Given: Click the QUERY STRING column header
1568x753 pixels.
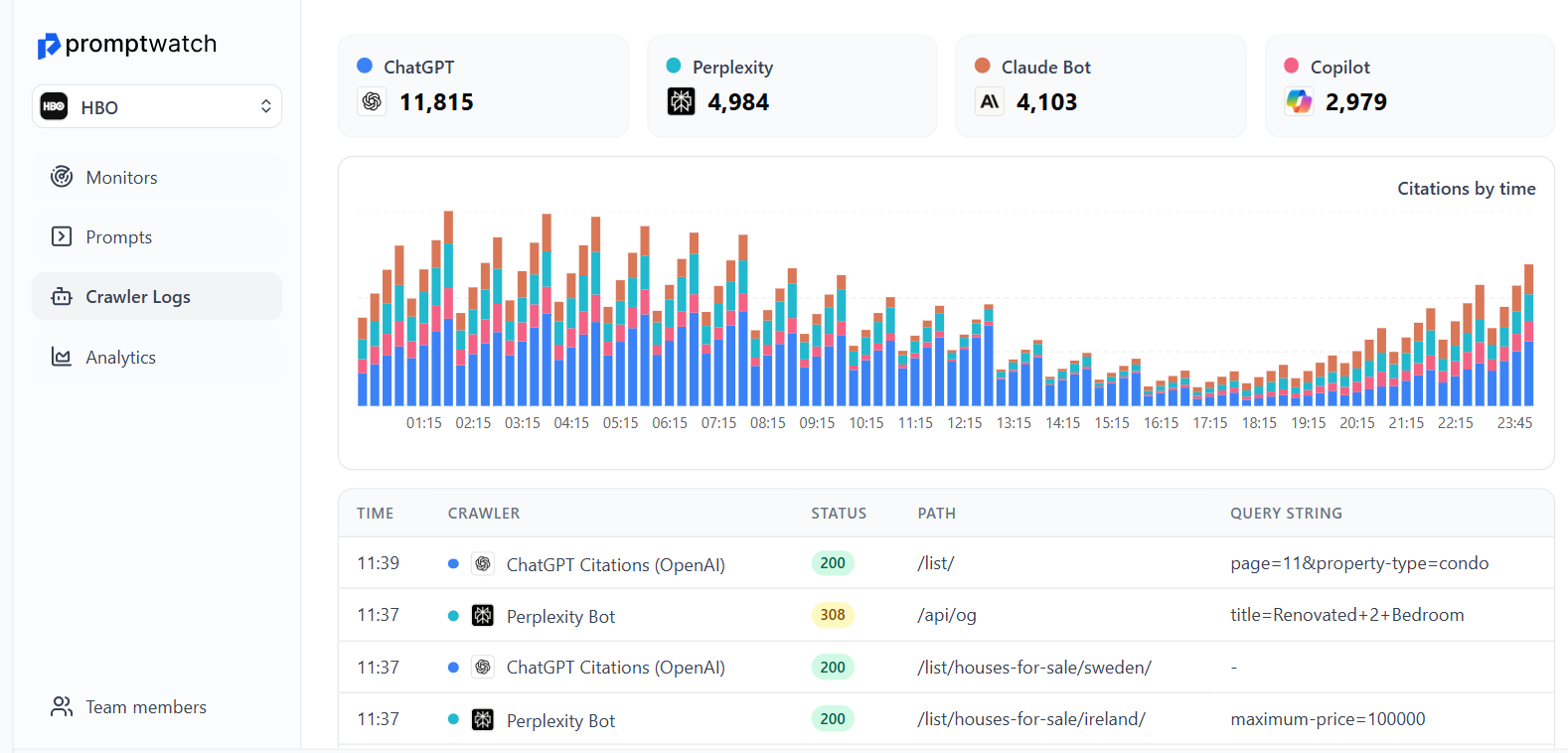Looking at the screenshot, I should pyautogui.click(x=1287, y=514).
